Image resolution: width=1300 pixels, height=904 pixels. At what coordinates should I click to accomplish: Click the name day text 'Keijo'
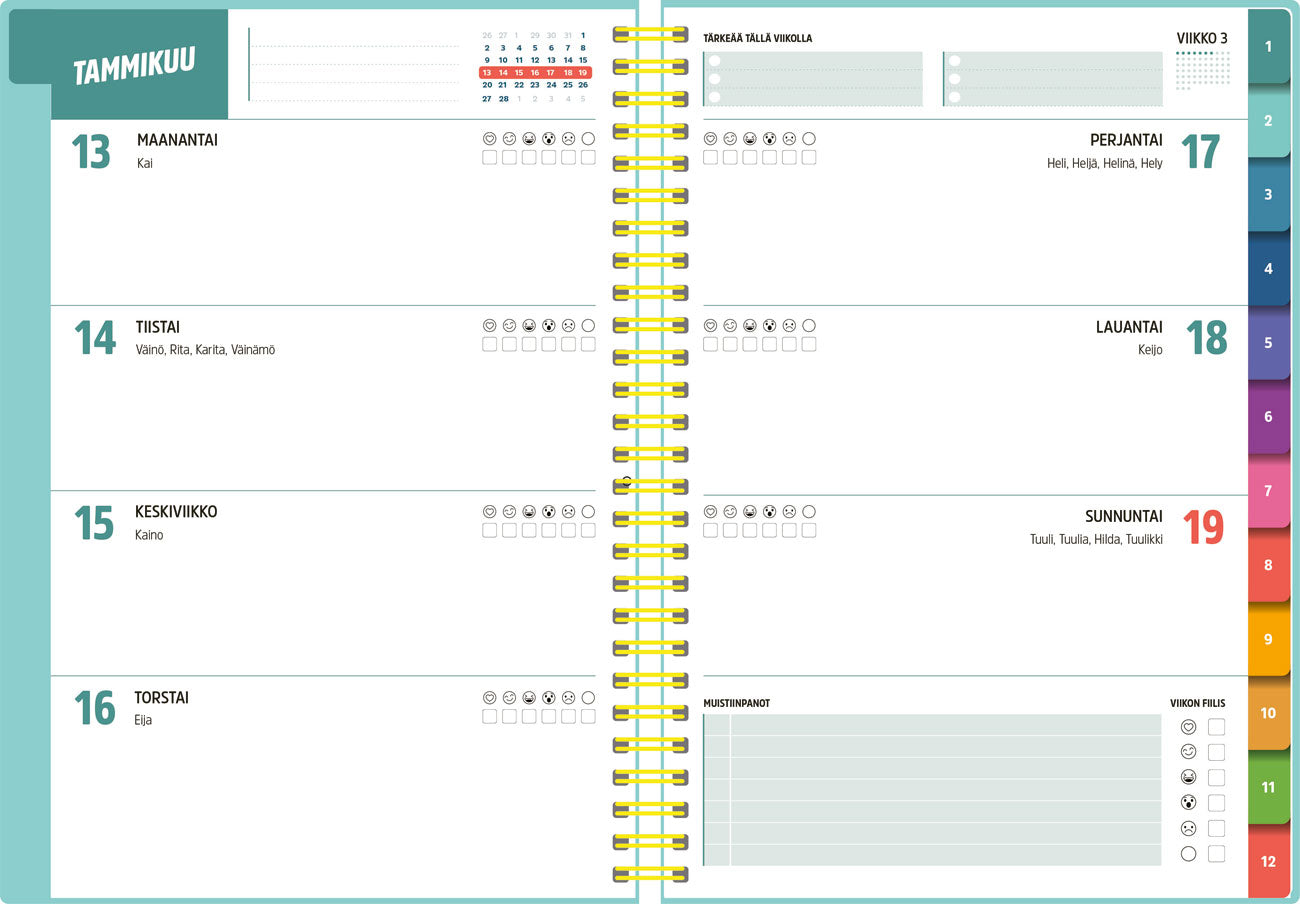tap(1150, 350)
